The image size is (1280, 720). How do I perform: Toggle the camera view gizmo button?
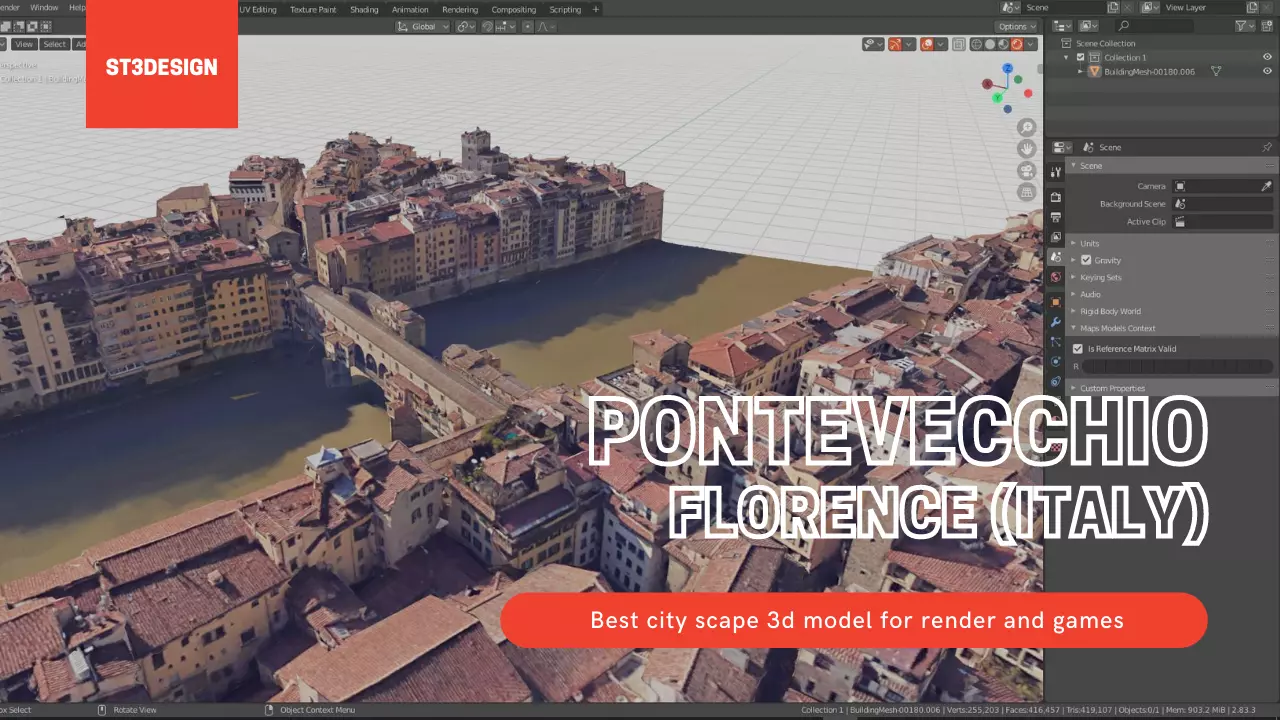click(x=1026, y=170)
